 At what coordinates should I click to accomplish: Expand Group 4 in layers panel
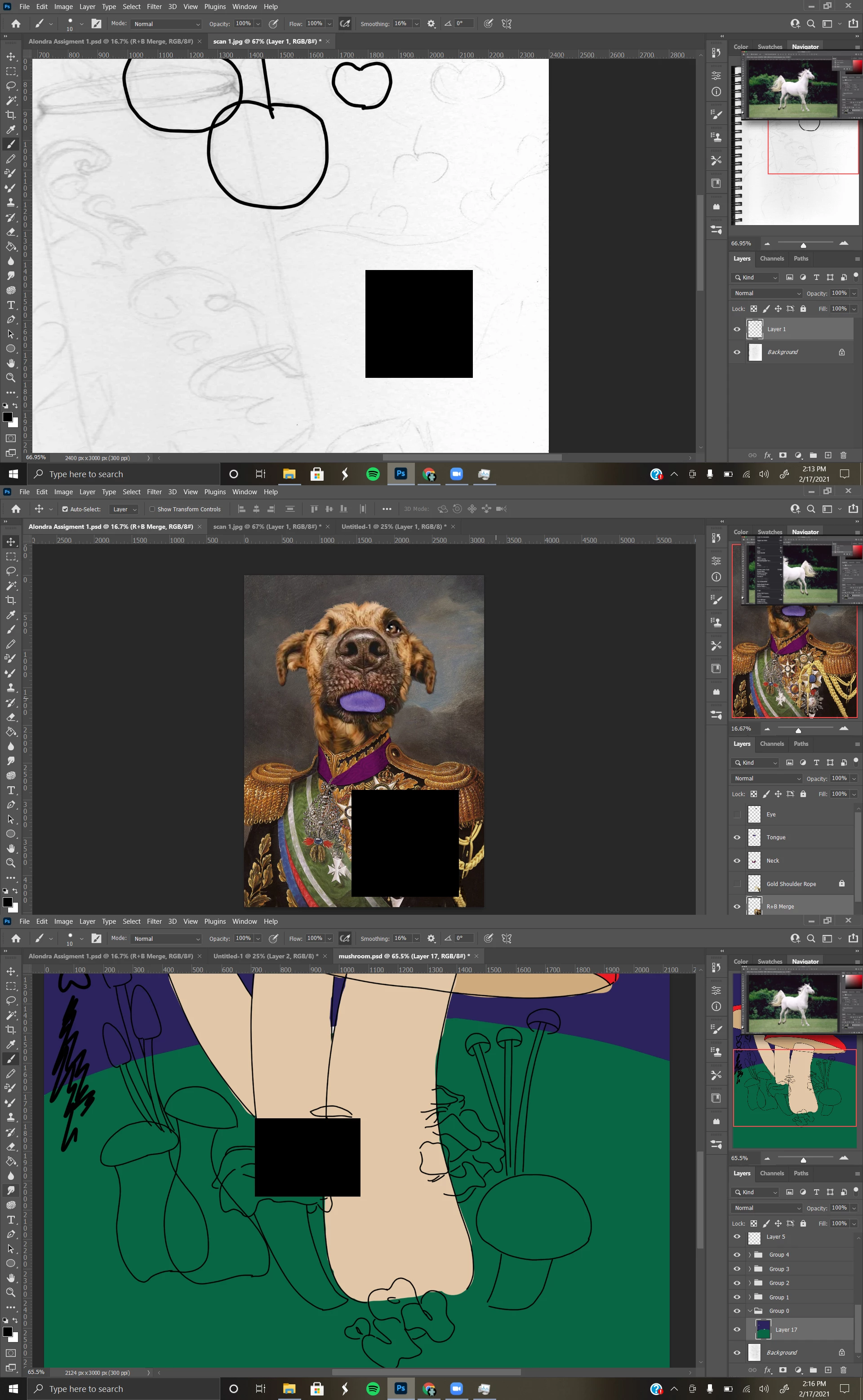(x=749, y=1254)
